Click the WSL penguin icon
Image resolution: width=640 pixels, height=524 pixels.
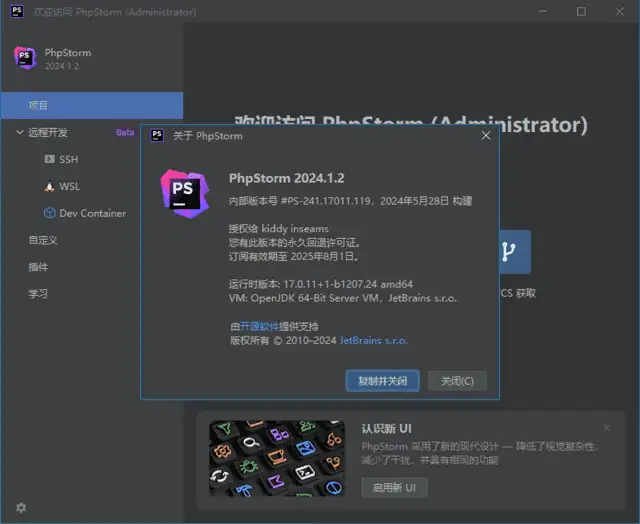click(50, 186)
